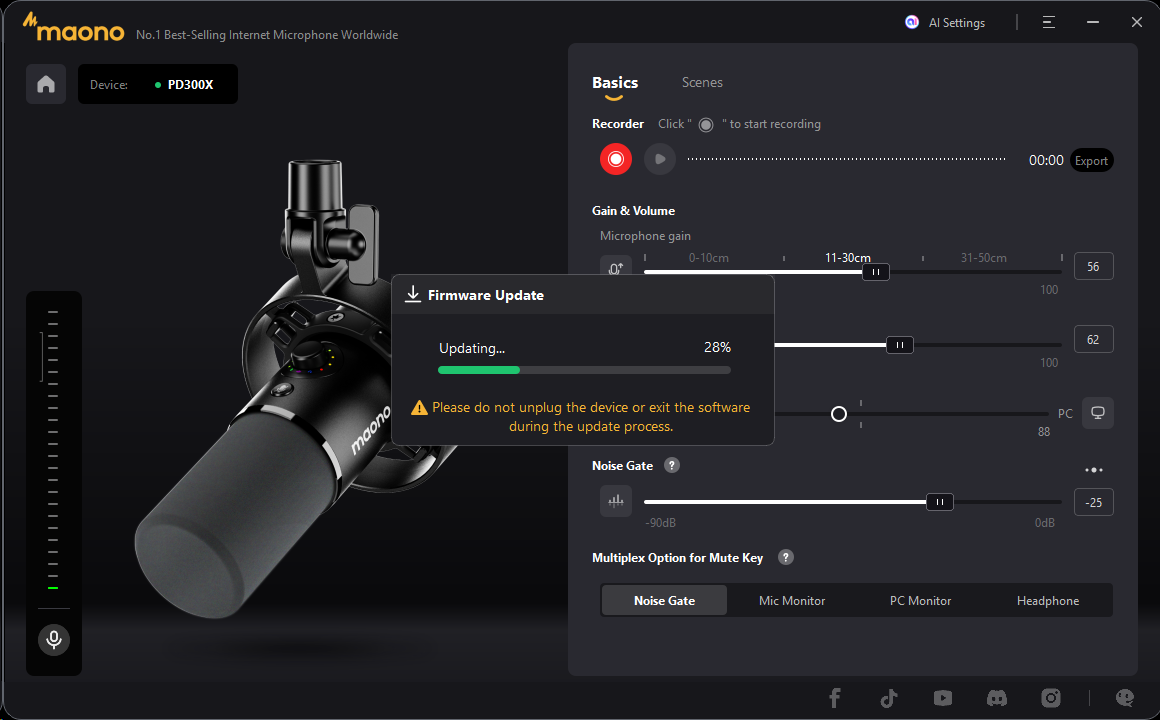
Task: Click the Export button
Action: pyautogui.click(x=1091, y=160)
